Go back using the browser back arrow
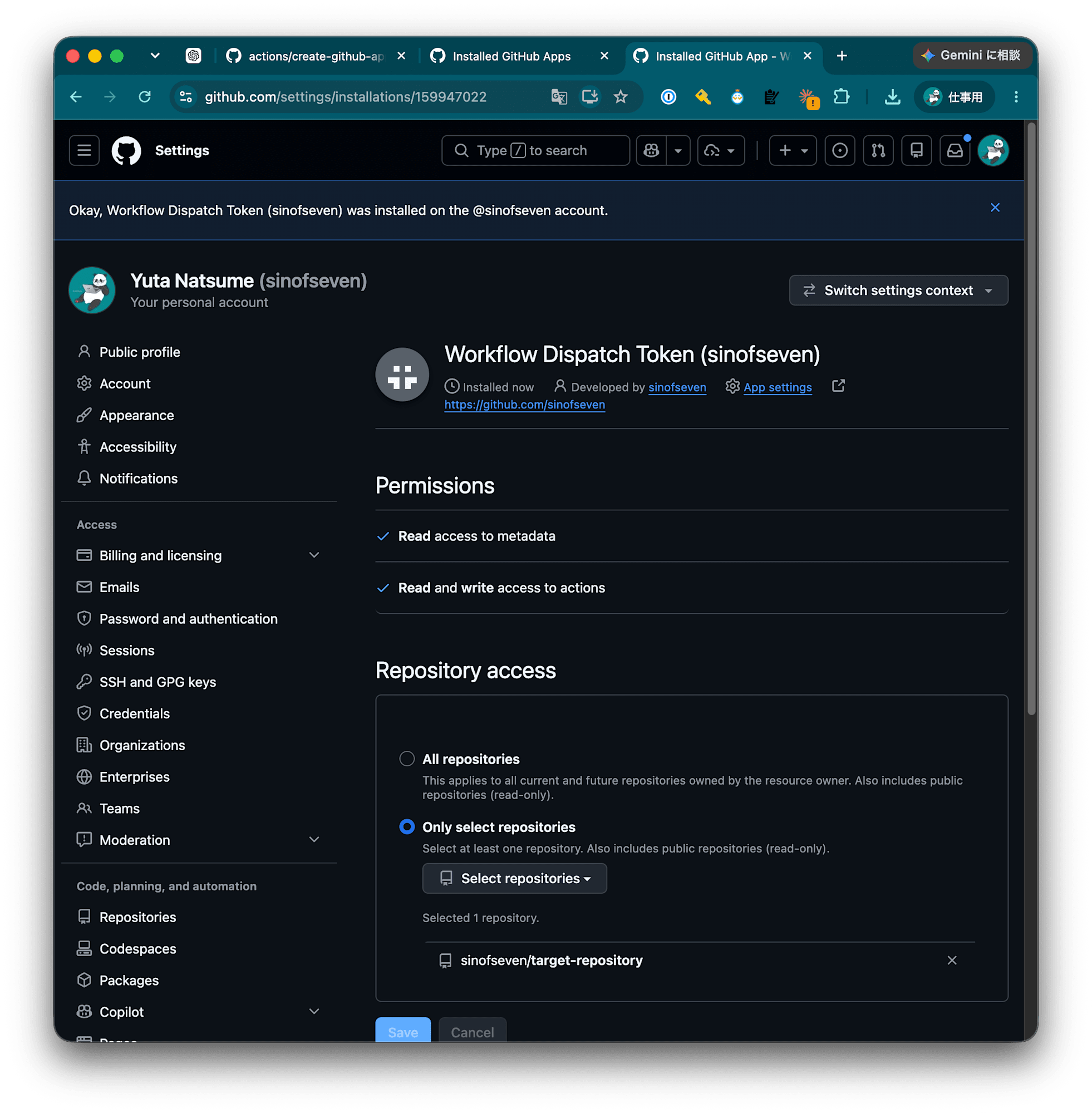Viewport: 1092px width, 1113px height. [x=76, y=97]
